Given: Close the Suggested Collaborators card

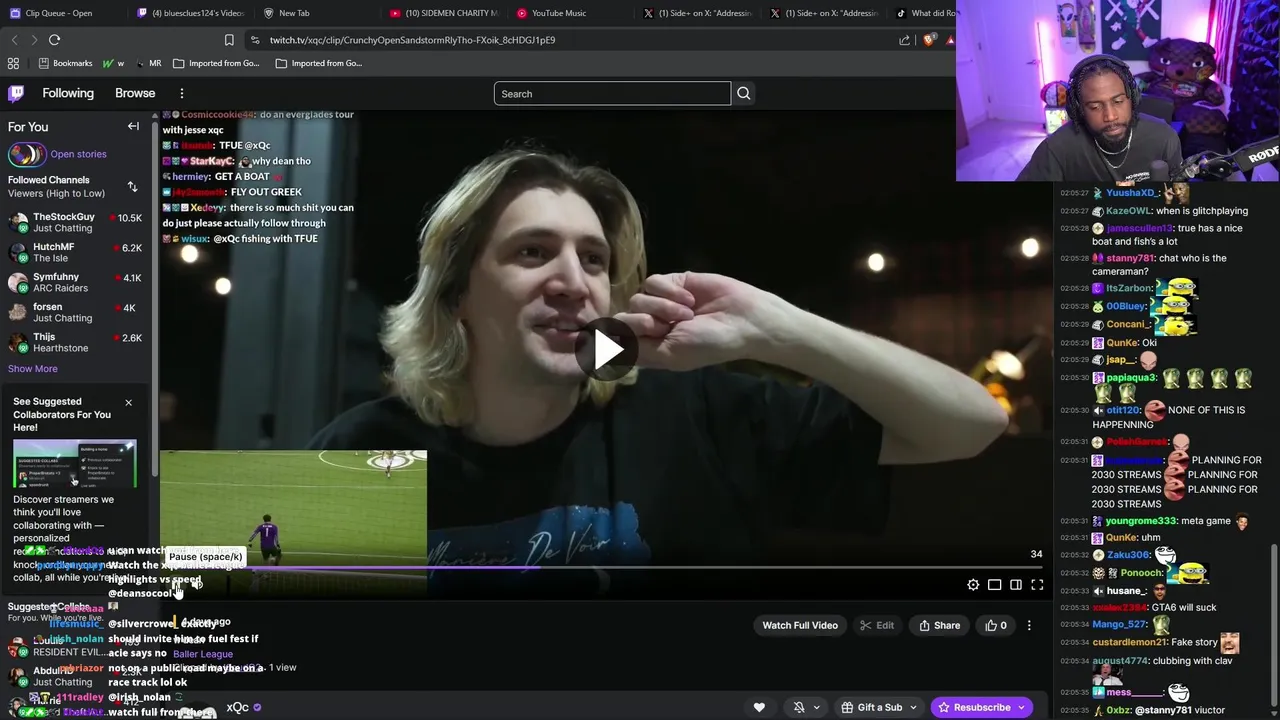Looking at the screenshot, I should point(128,402).
